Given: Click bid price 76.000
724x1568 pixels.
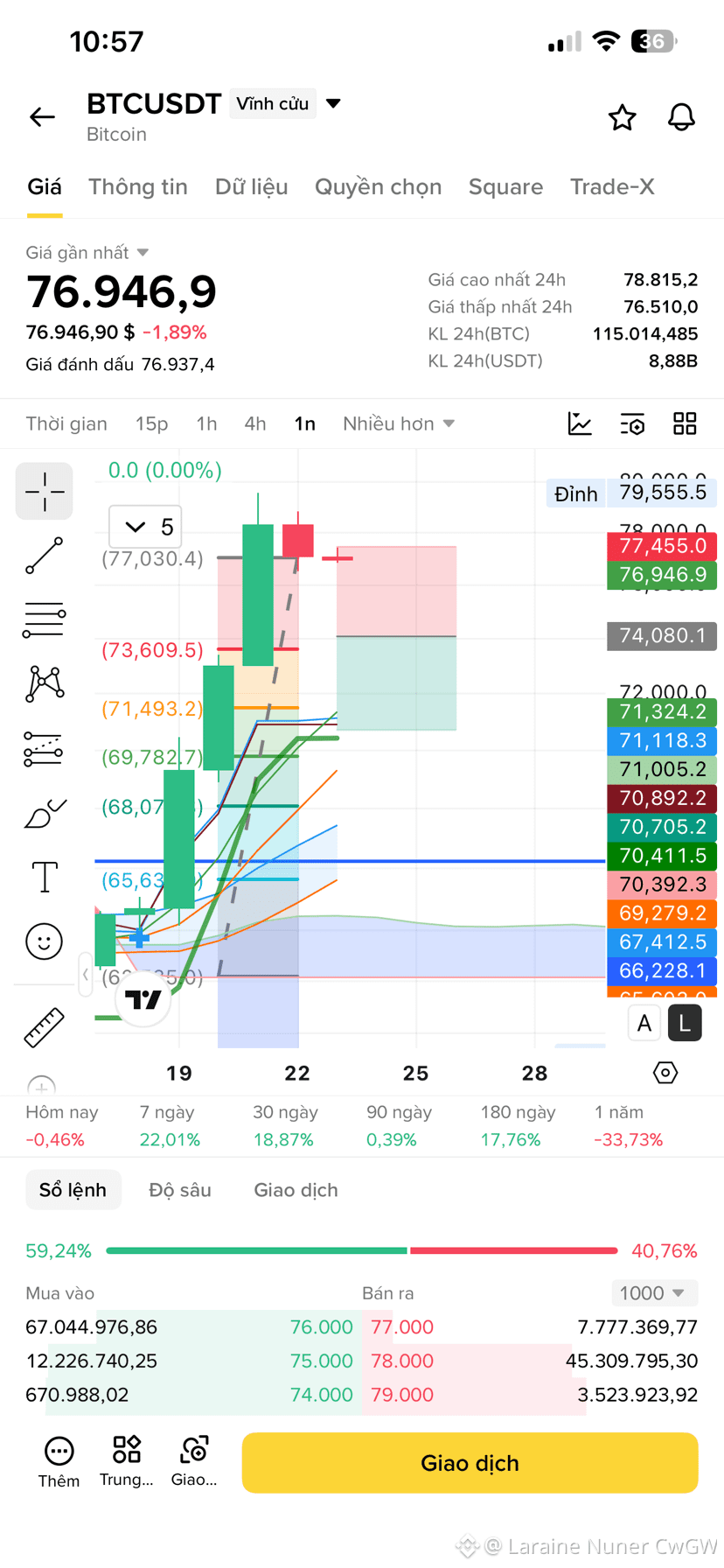Looking at the screenshot, I should [x=321, y=1327].
